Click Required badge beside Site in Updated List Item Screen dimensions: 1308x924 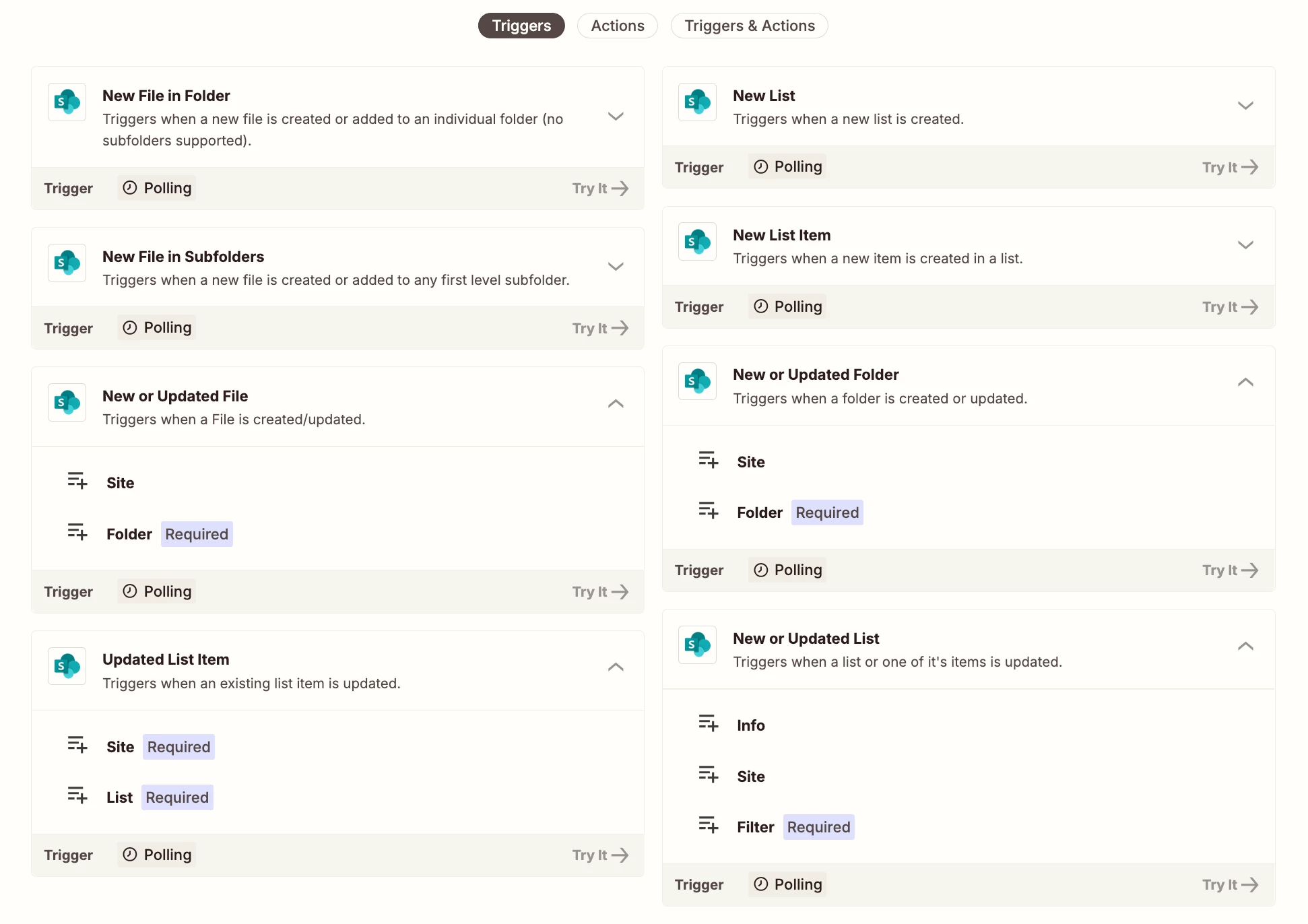178,747
